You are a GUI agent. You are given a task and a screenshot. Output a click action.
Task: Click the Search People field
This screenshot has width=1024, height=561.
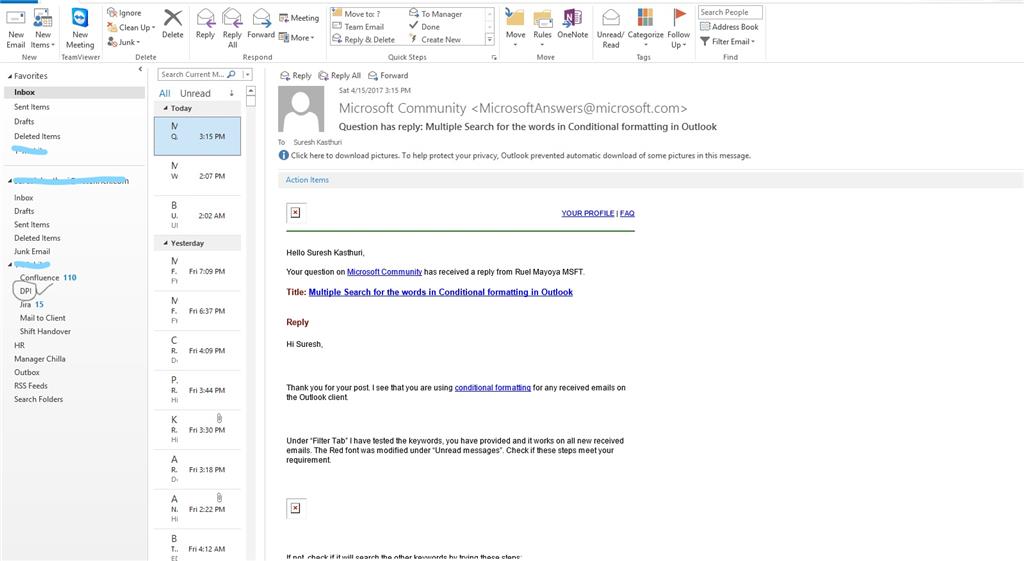[x=730, y=12]
